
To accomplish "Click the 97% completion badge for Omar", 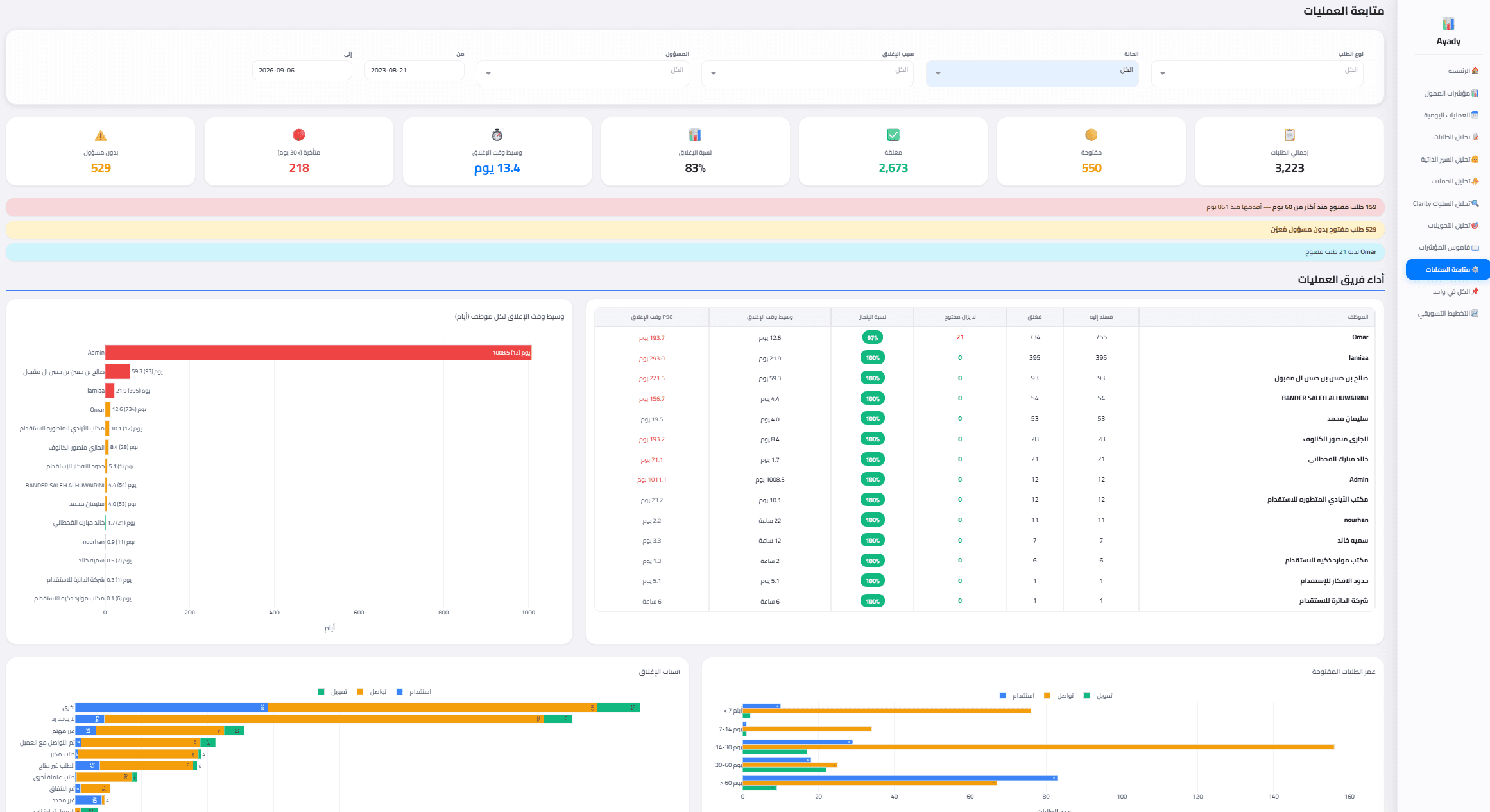I will 873,337.
